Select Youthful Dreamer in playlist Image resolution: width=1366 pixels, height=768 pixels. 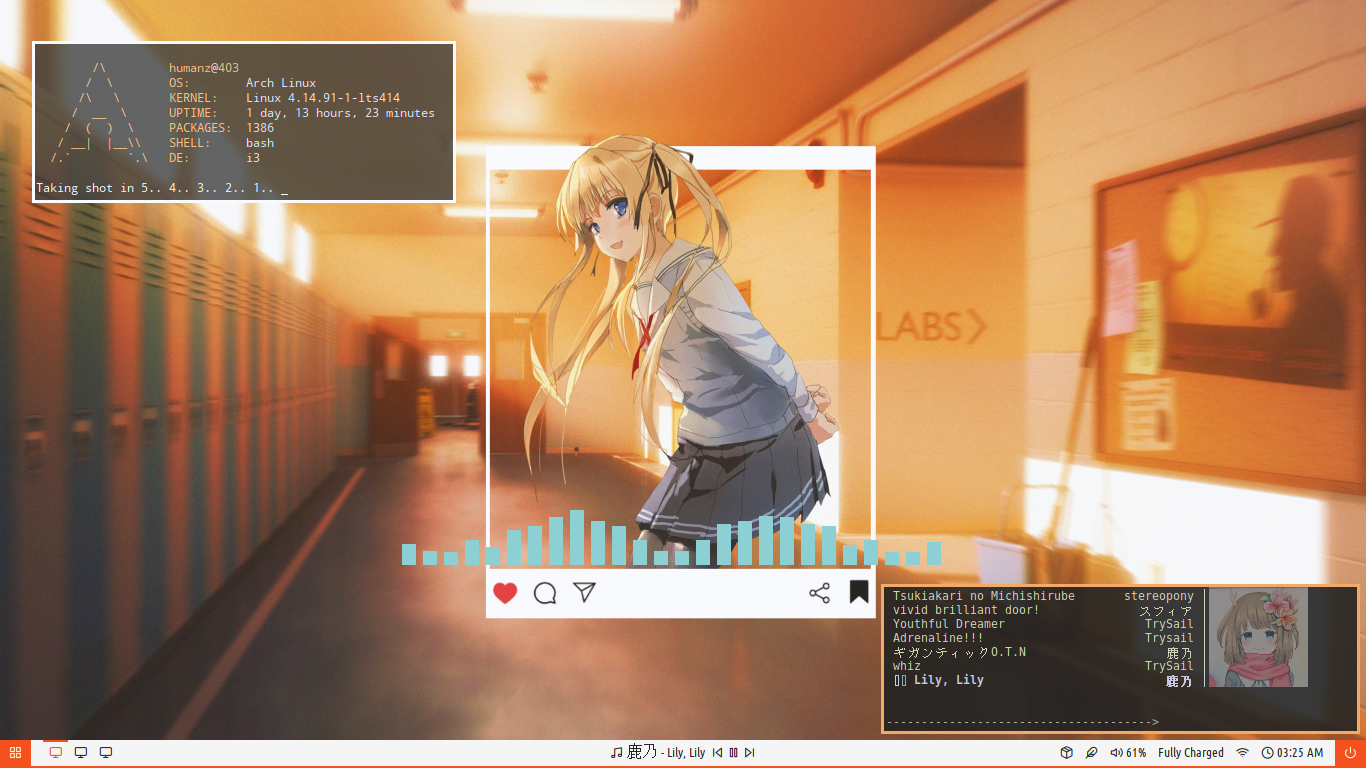tap(949, 624)
